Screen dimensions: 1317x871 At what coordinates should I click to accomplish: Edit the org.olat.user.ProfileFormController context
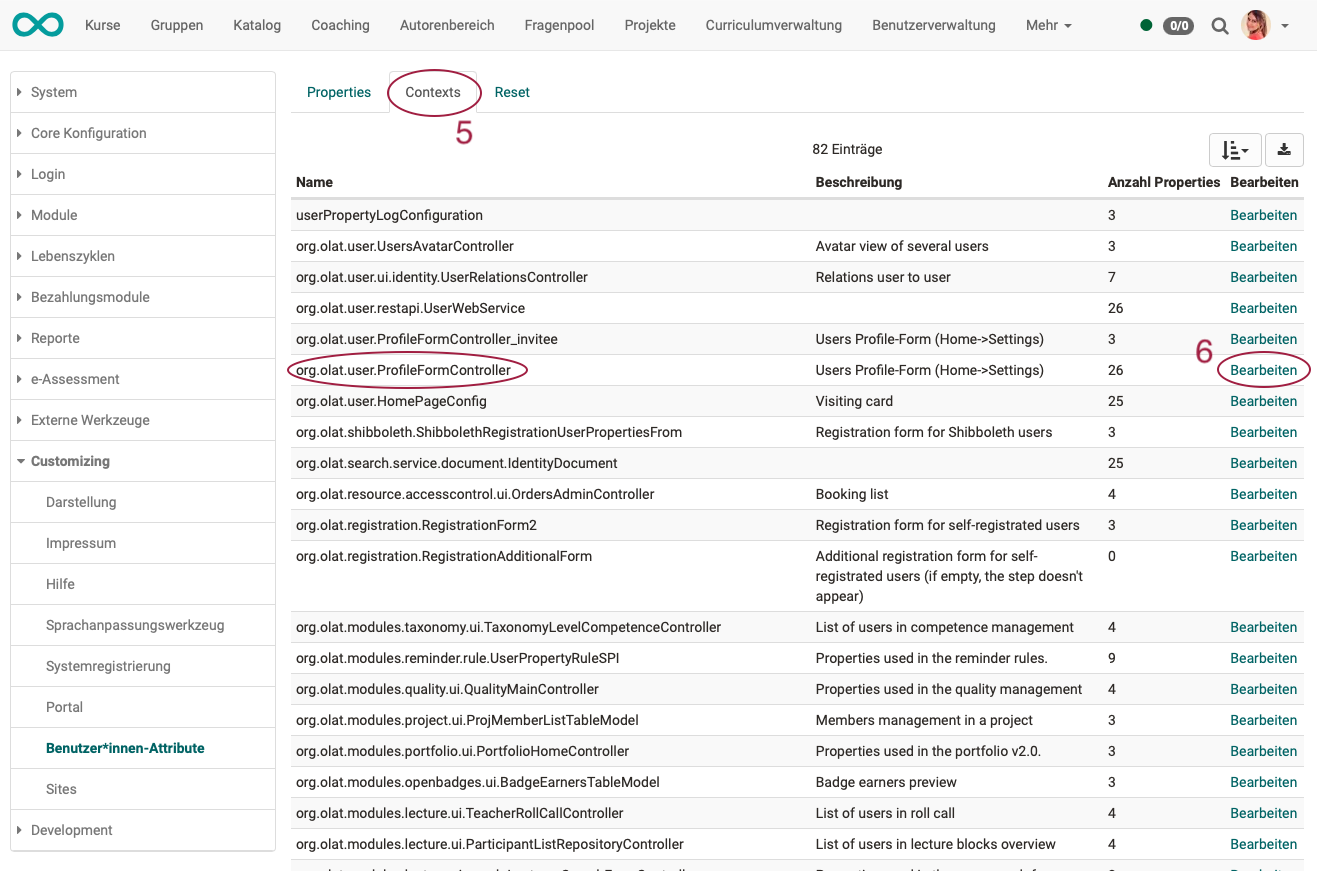(x=1263, y=370)
